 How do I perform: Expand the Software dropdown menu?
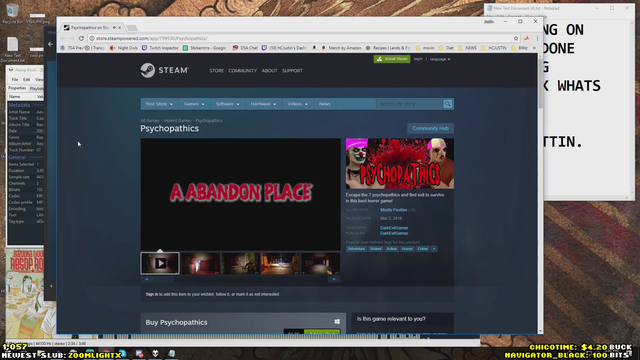click(227, 104)
